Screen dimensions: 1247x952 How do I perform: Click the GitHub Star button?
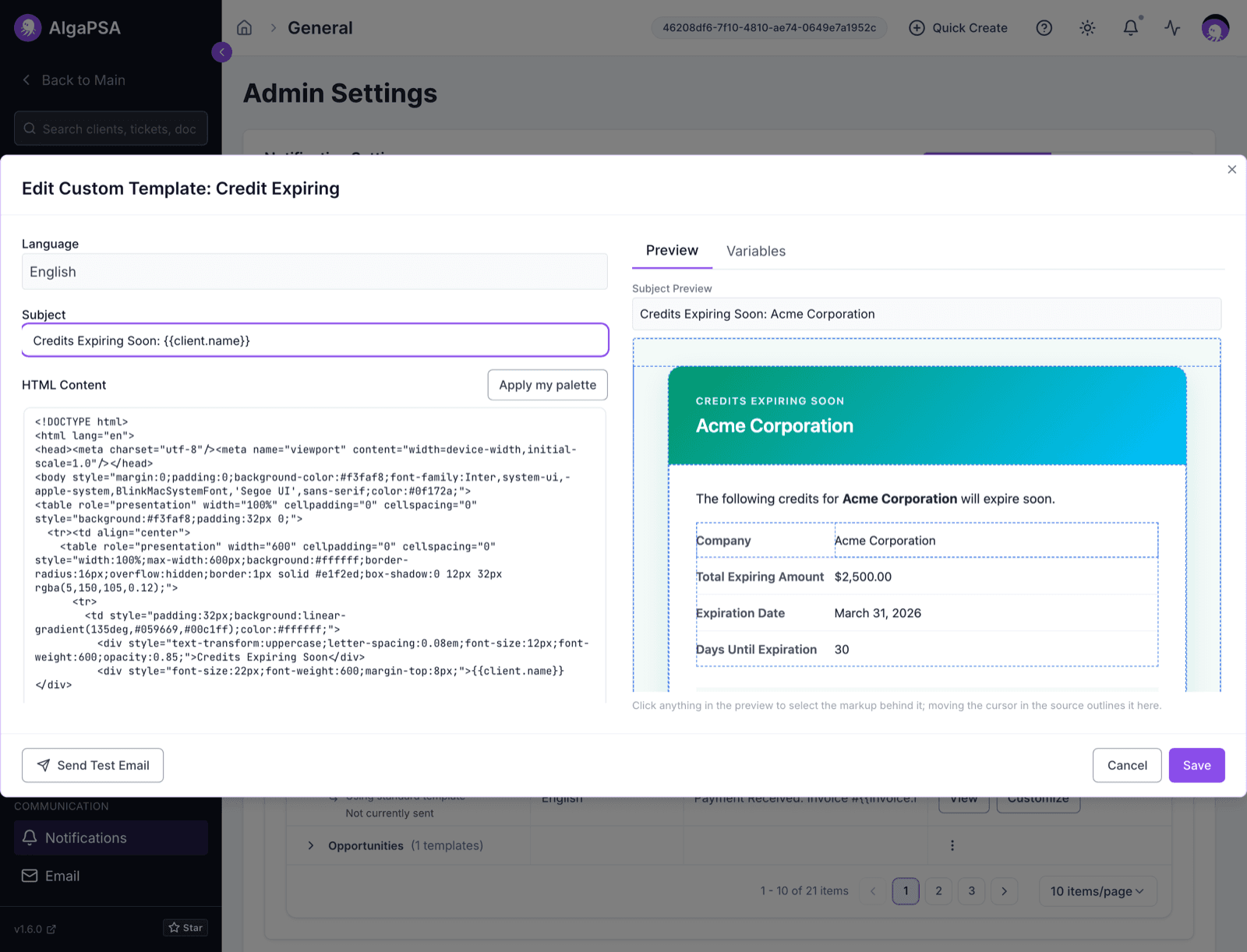(x=185, y=928)
